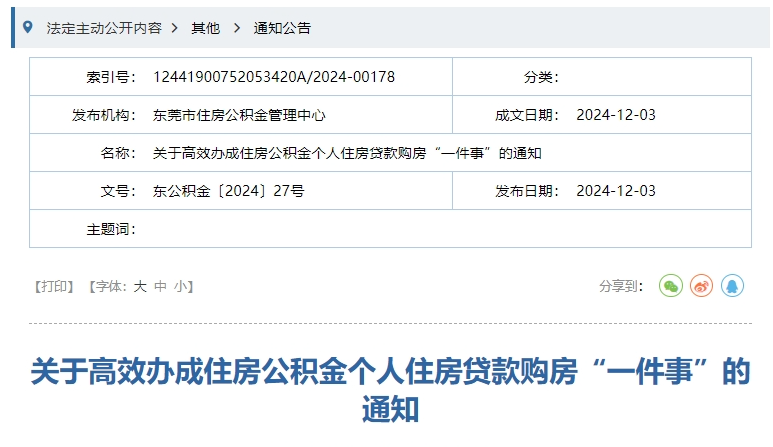The image size is (773, 447).
Task: Open 其他 breadcrumb link
Action: pos(206,28)
